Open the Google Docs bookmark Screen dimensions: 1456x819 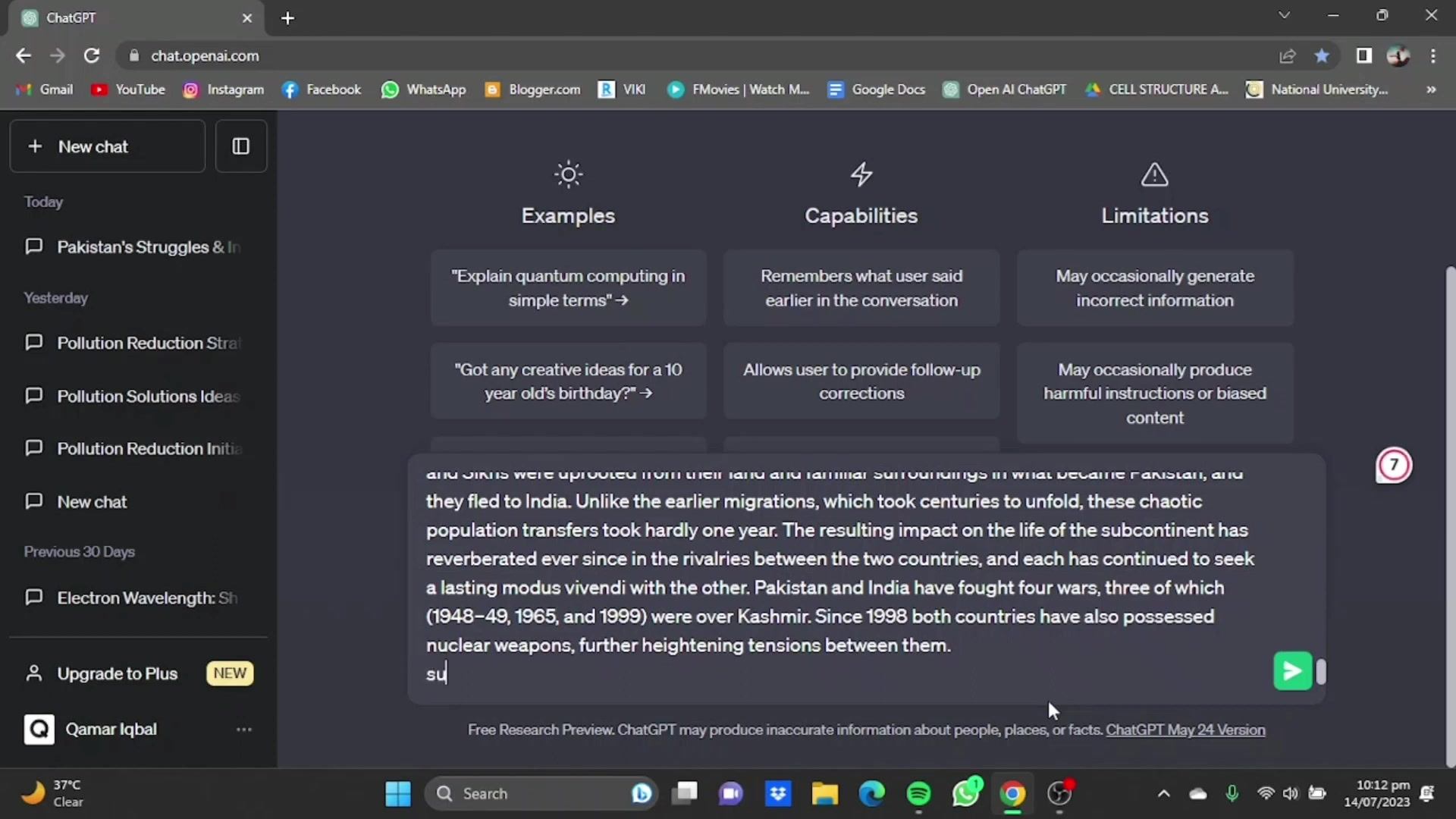(x=876, y=89)
